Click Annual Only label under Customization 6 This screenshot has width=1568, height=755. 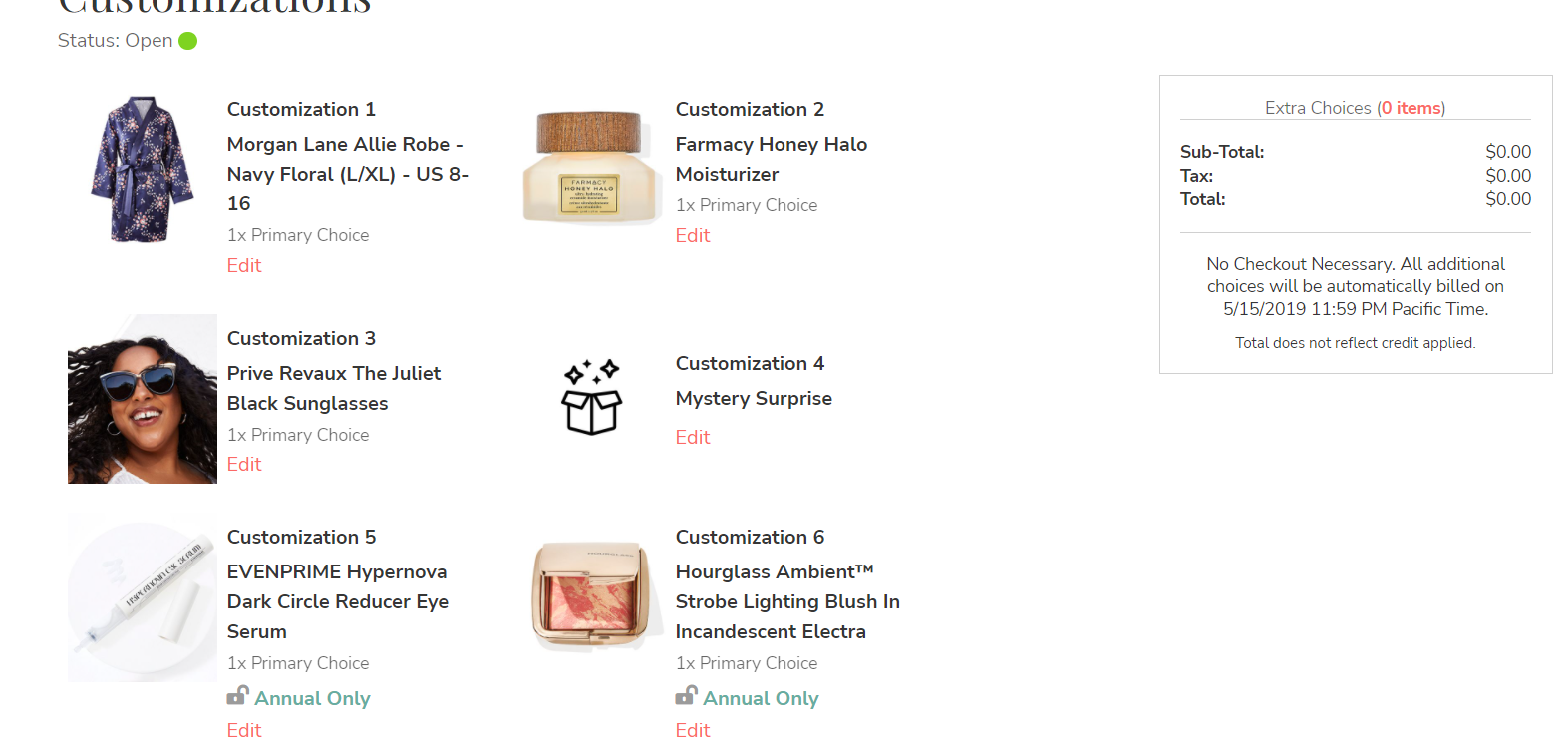coord(761,699)
